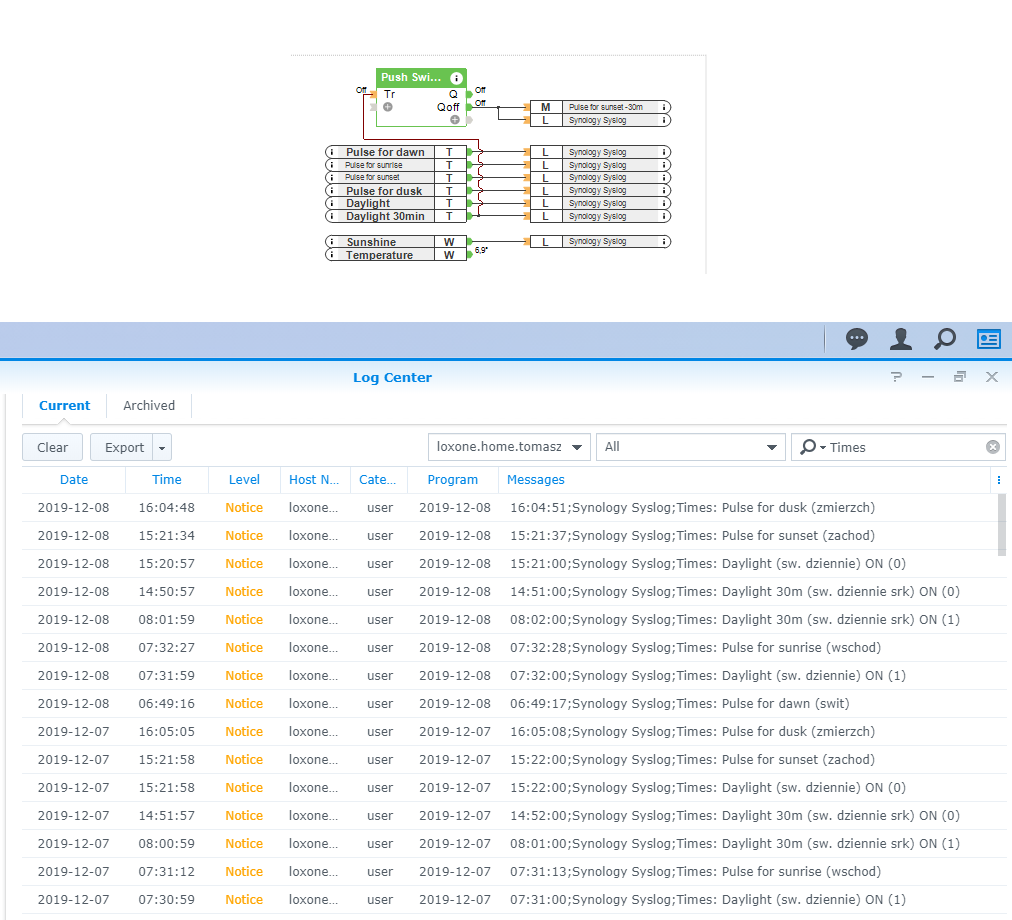Open the DSM widgets panel icon
This screenshot has width=1012, height=920.
point(988,339)
